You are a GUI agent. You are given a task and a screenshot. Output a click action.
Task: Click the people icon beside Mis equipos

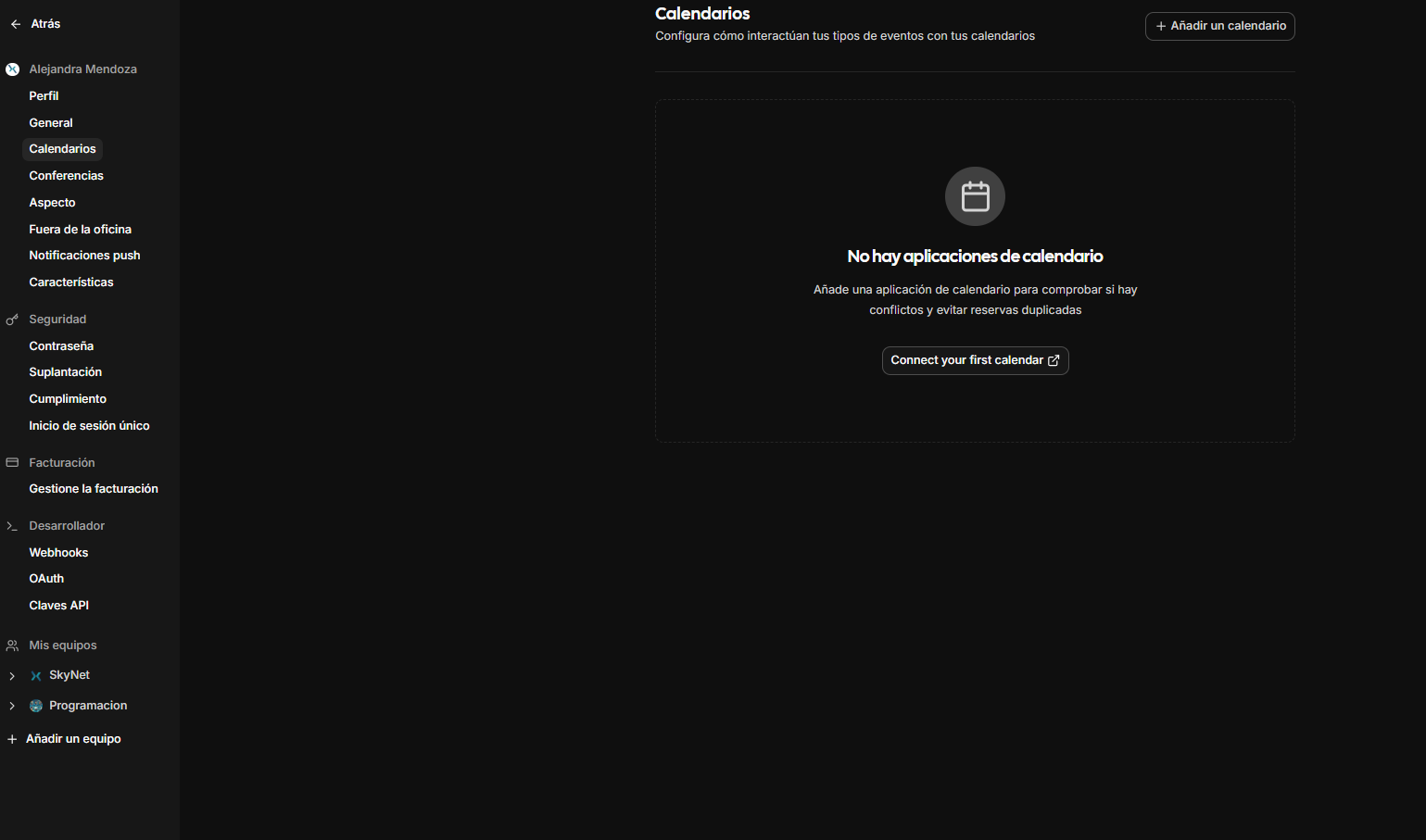[x=12, y=646]
